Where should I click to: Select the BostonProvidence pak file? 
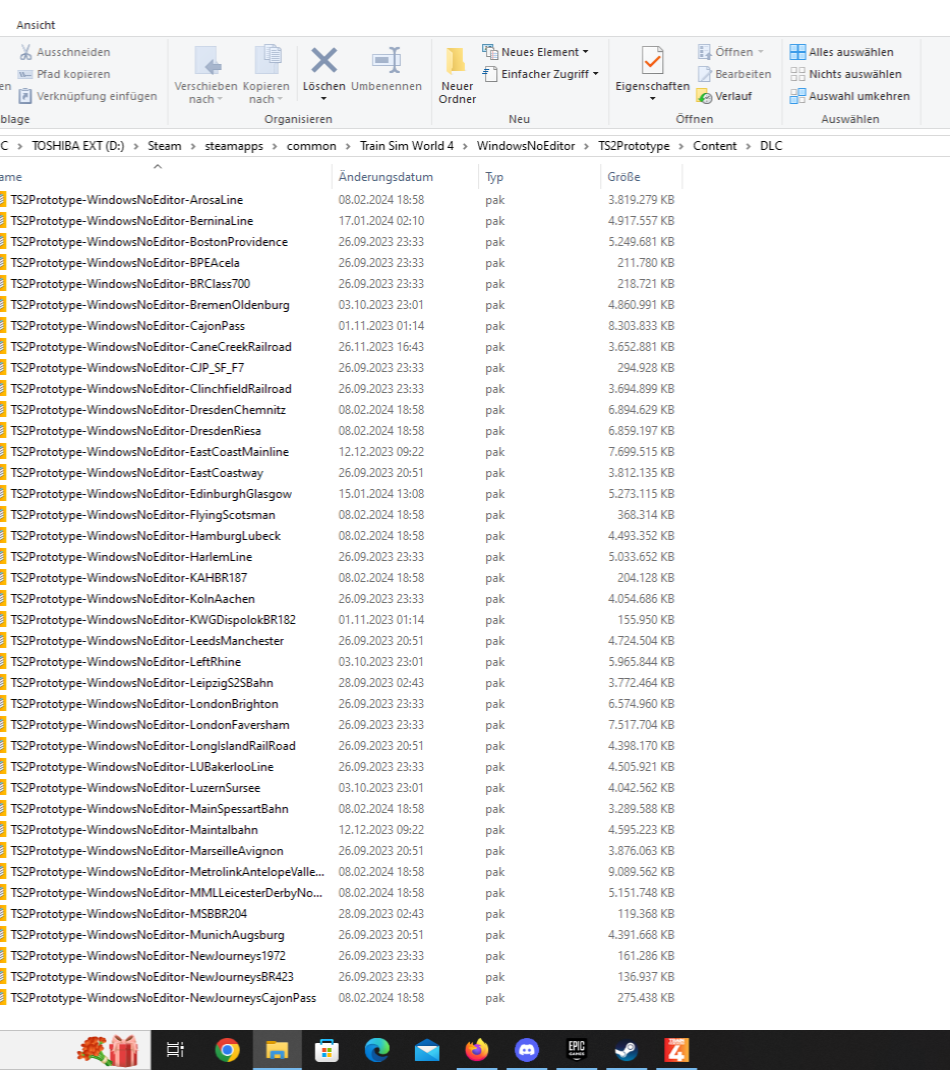(149, 242)
